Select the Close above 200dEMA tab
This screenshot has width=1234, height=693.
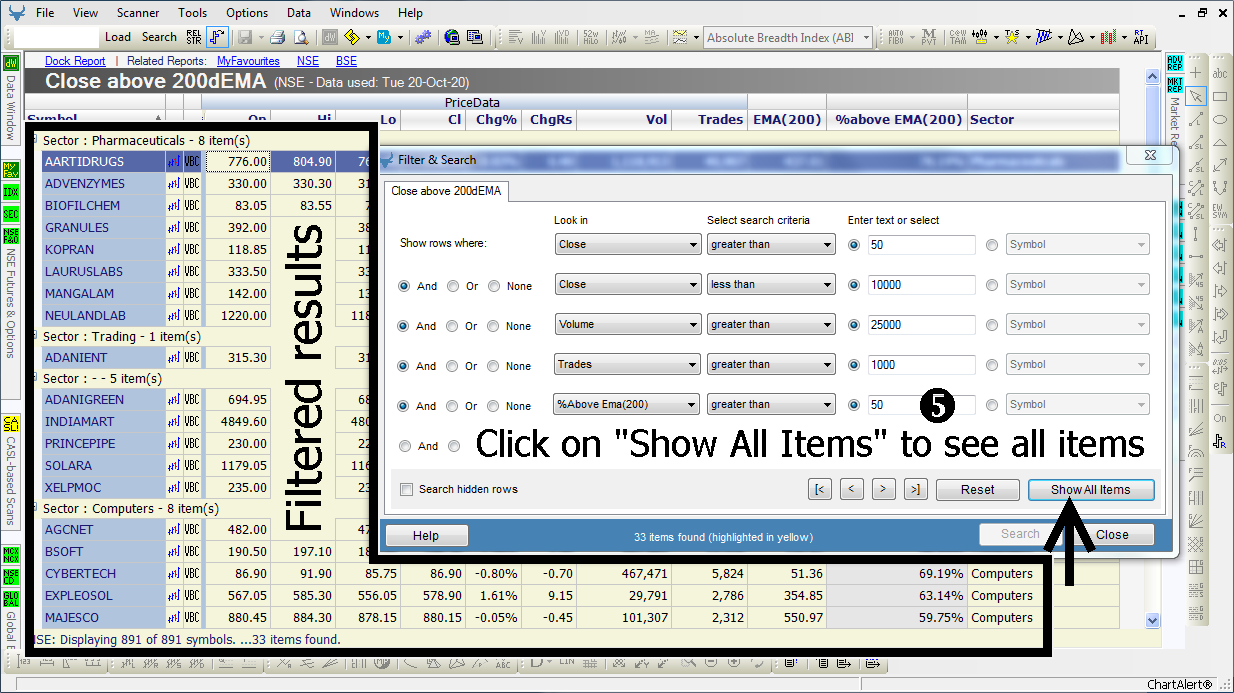tap(446, 191)
